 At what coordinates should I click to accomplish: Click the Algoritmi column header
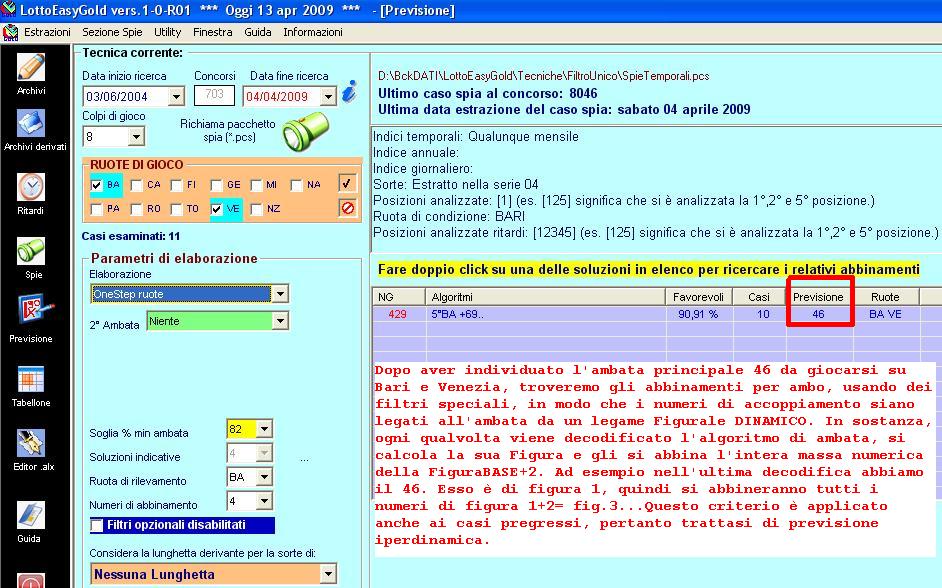pyautogui.click(x=545, y=297)
